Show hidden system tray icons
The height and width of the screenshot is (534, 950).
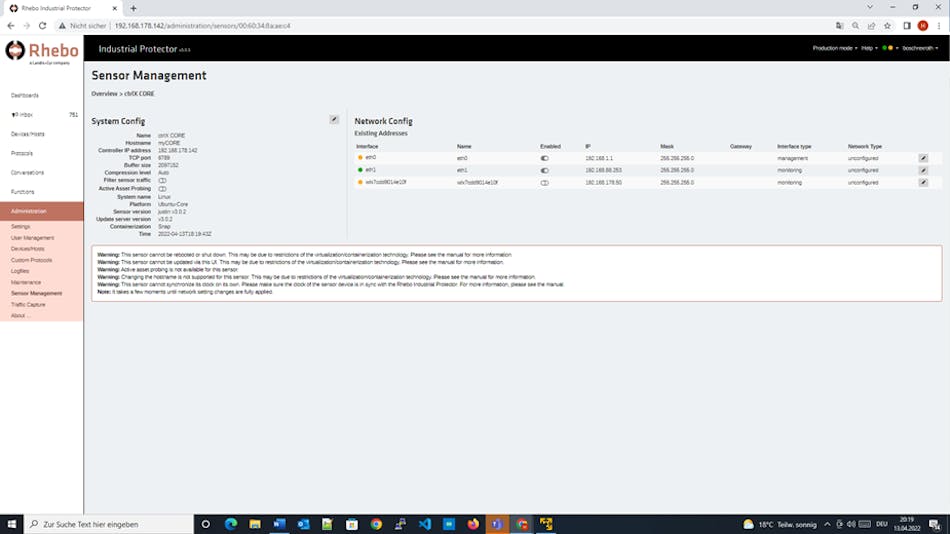pos(827,524)
